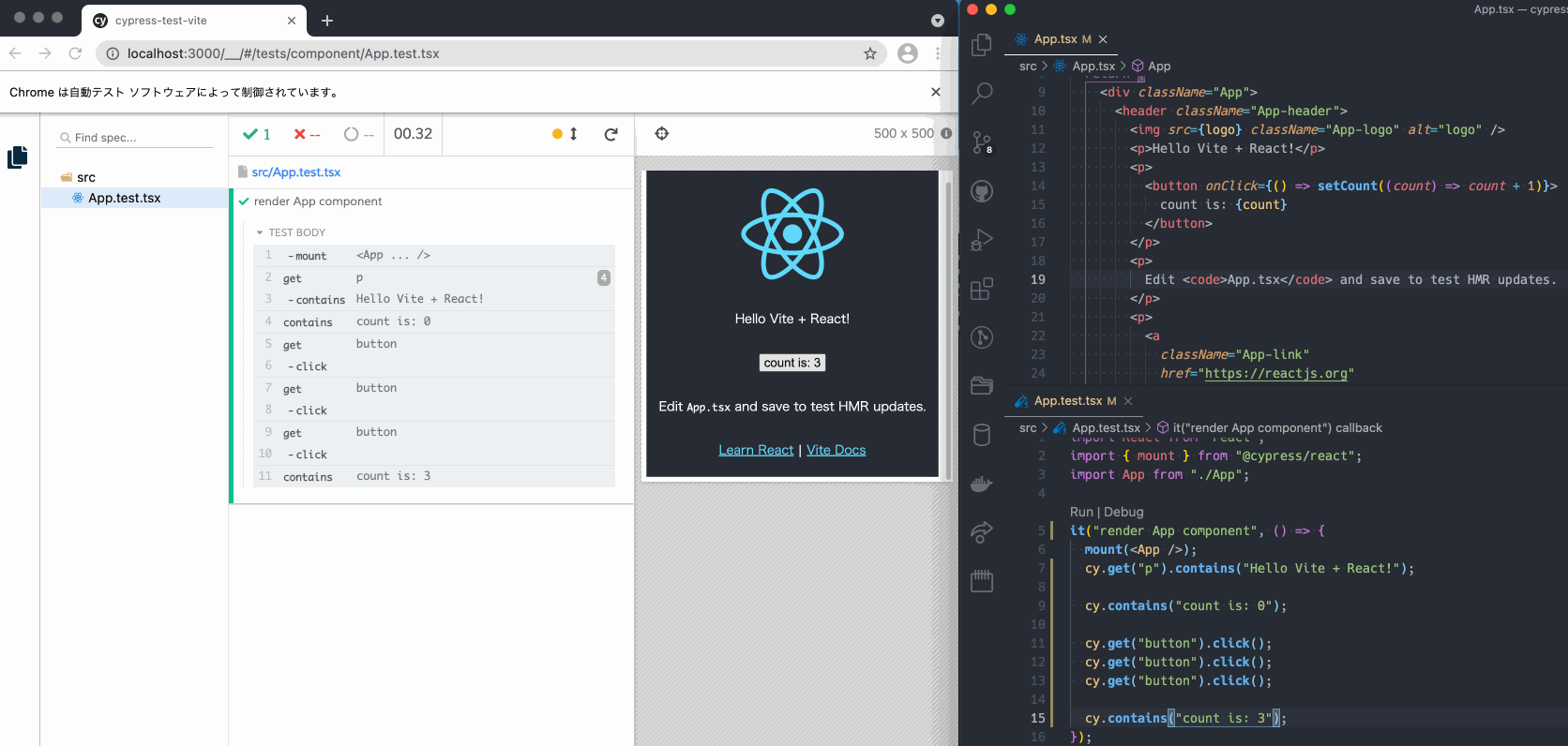The width and height of the screenshot is (1568, 746).
Task: Close the App.test.tsx editor tab
Action: pos(1128,401)
